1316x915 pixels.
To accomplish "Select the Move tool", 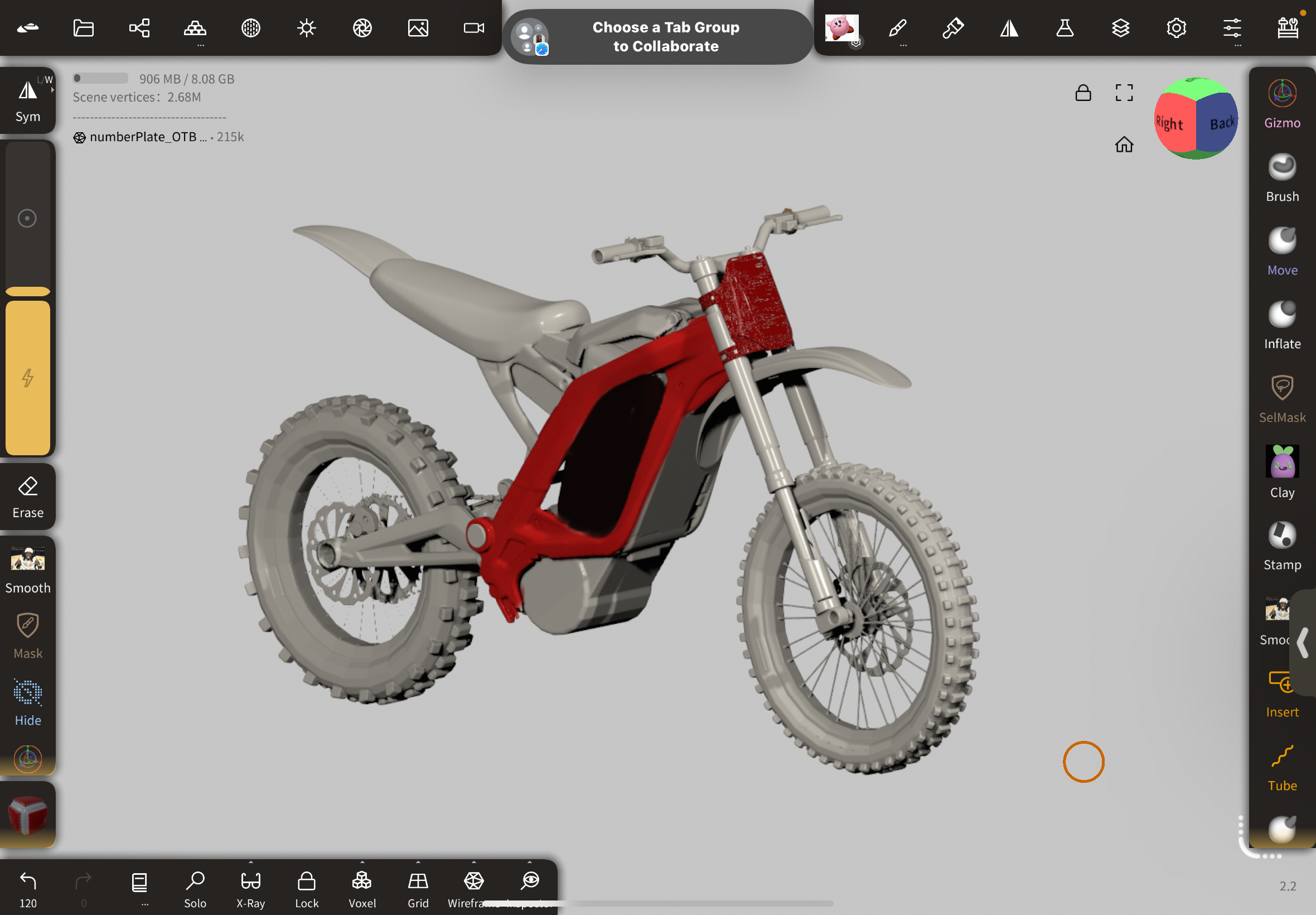I will 1282,251.
